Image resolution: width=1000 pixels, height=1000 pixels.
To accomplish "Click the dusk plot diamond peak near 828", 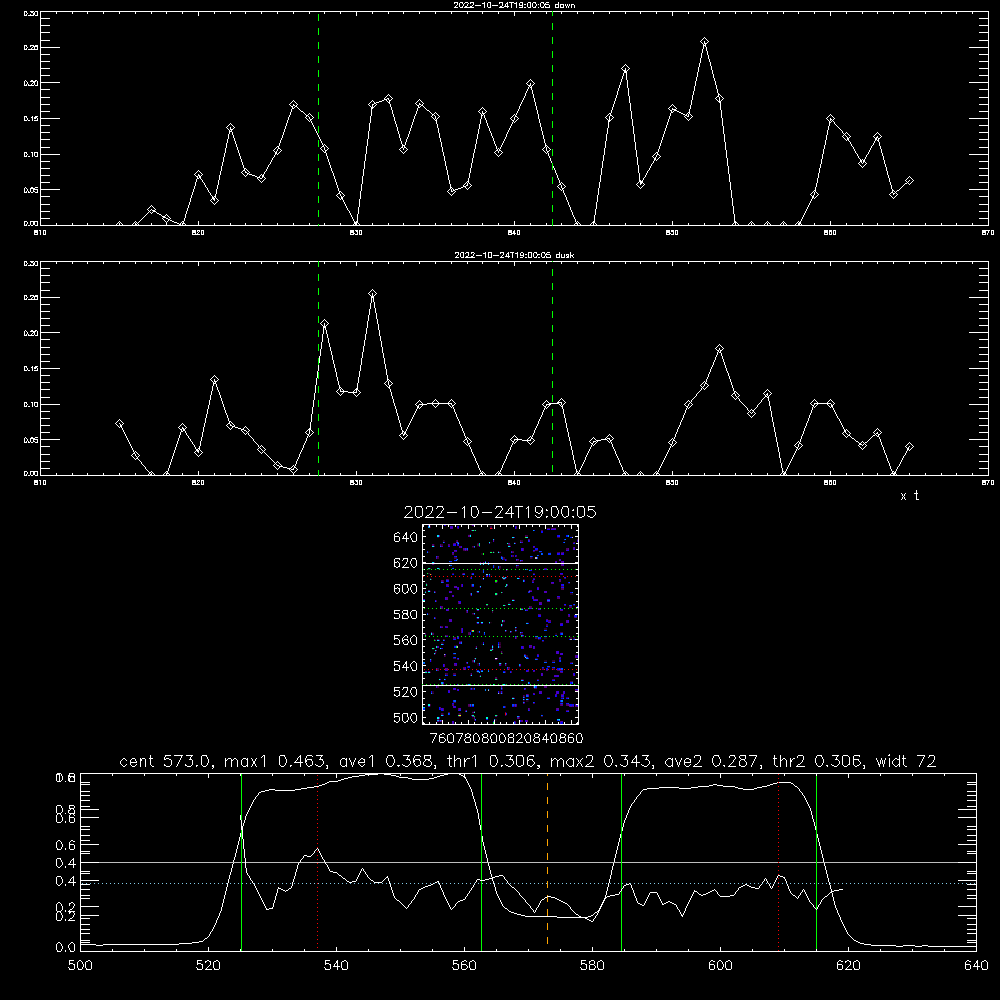I will tap(325, 324).
